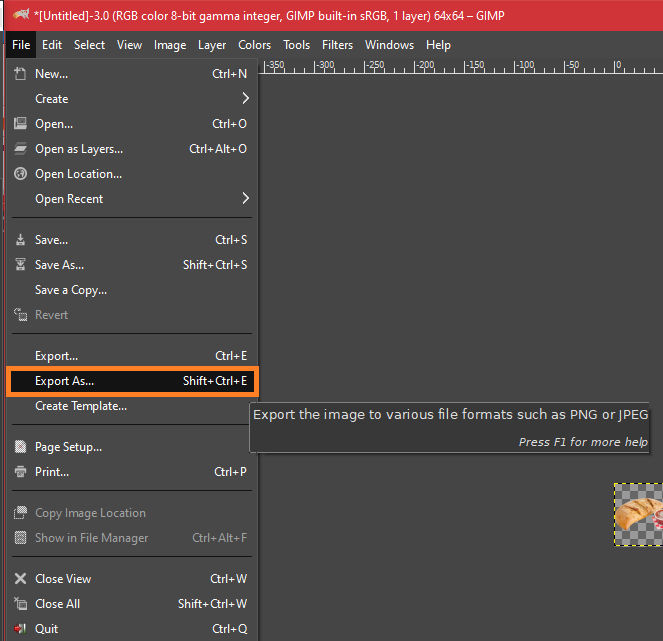Click the 'Press F1 for more help' tooltip text
The image size is (663, 641).
(583, 442)
